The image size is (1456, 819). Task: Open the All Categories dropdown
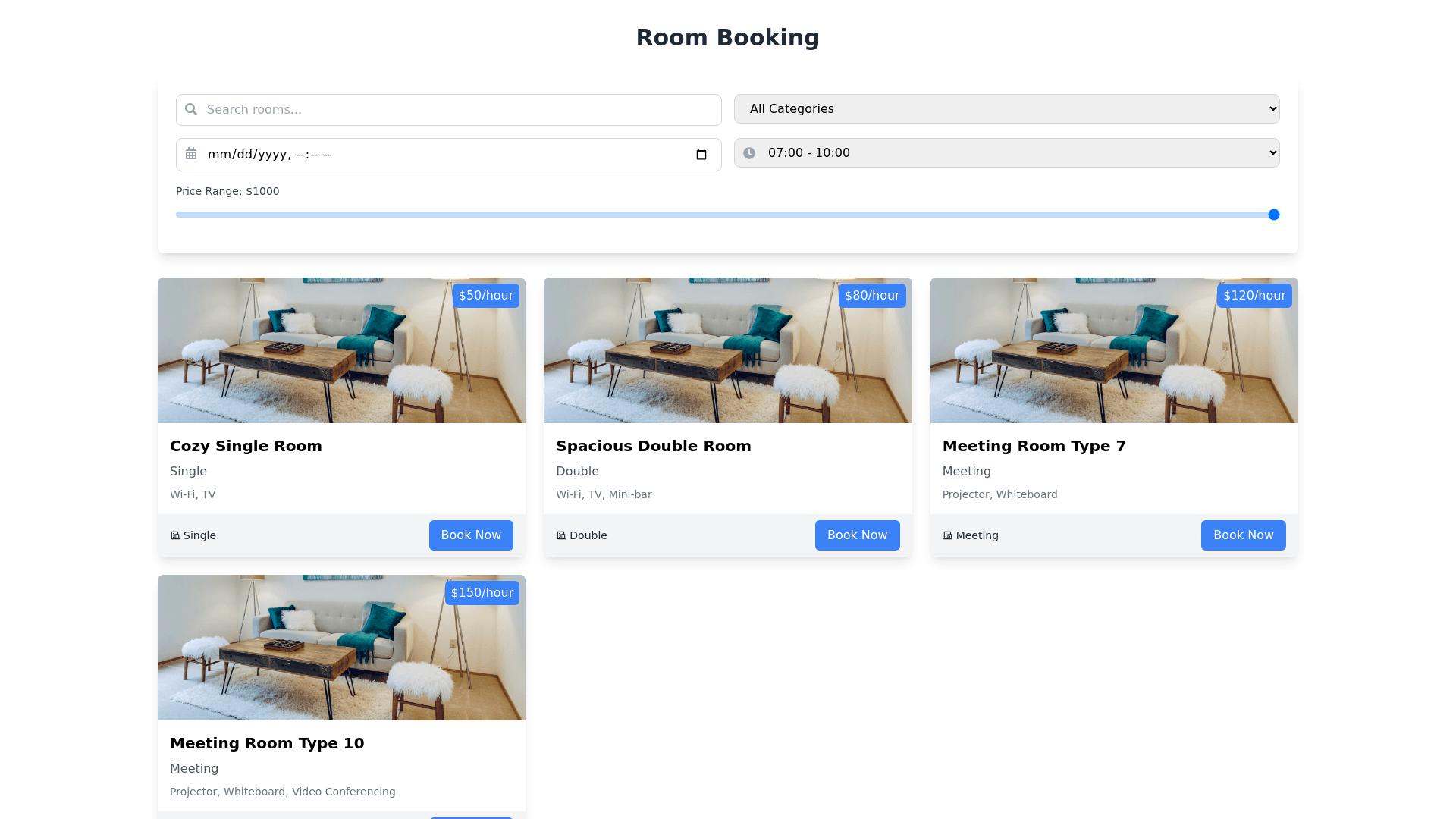(1006, 109)
